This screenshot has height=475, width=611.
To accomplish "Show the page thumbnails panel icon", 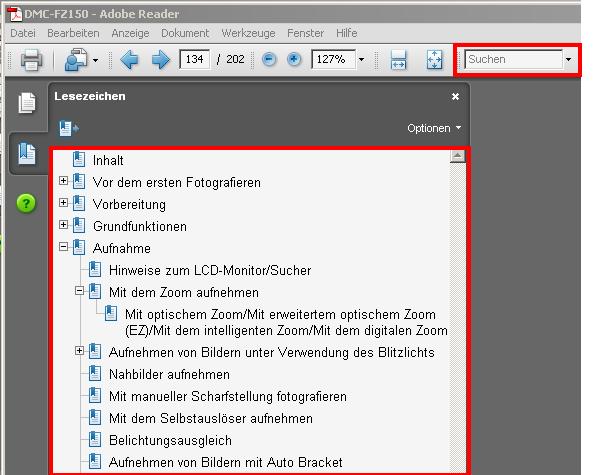I will tap(26, 104).
